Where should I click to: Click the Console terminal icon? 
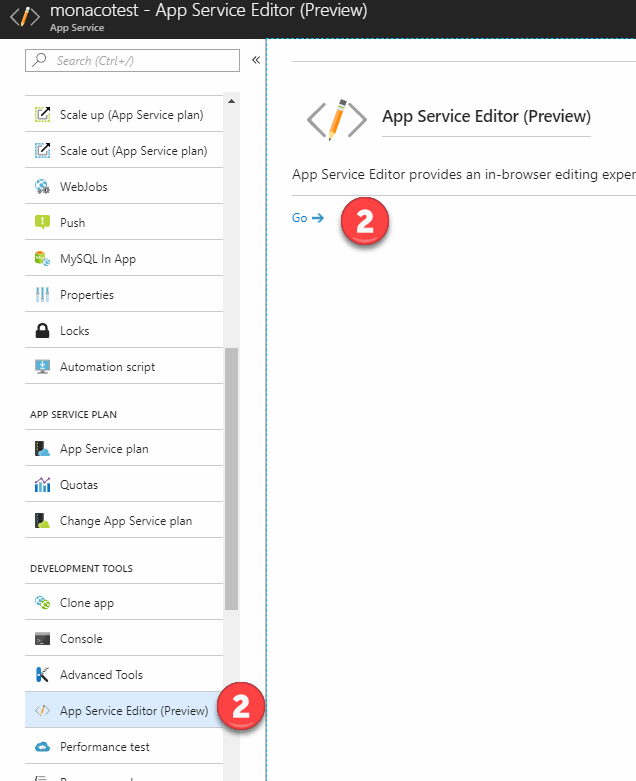(42, 639)
